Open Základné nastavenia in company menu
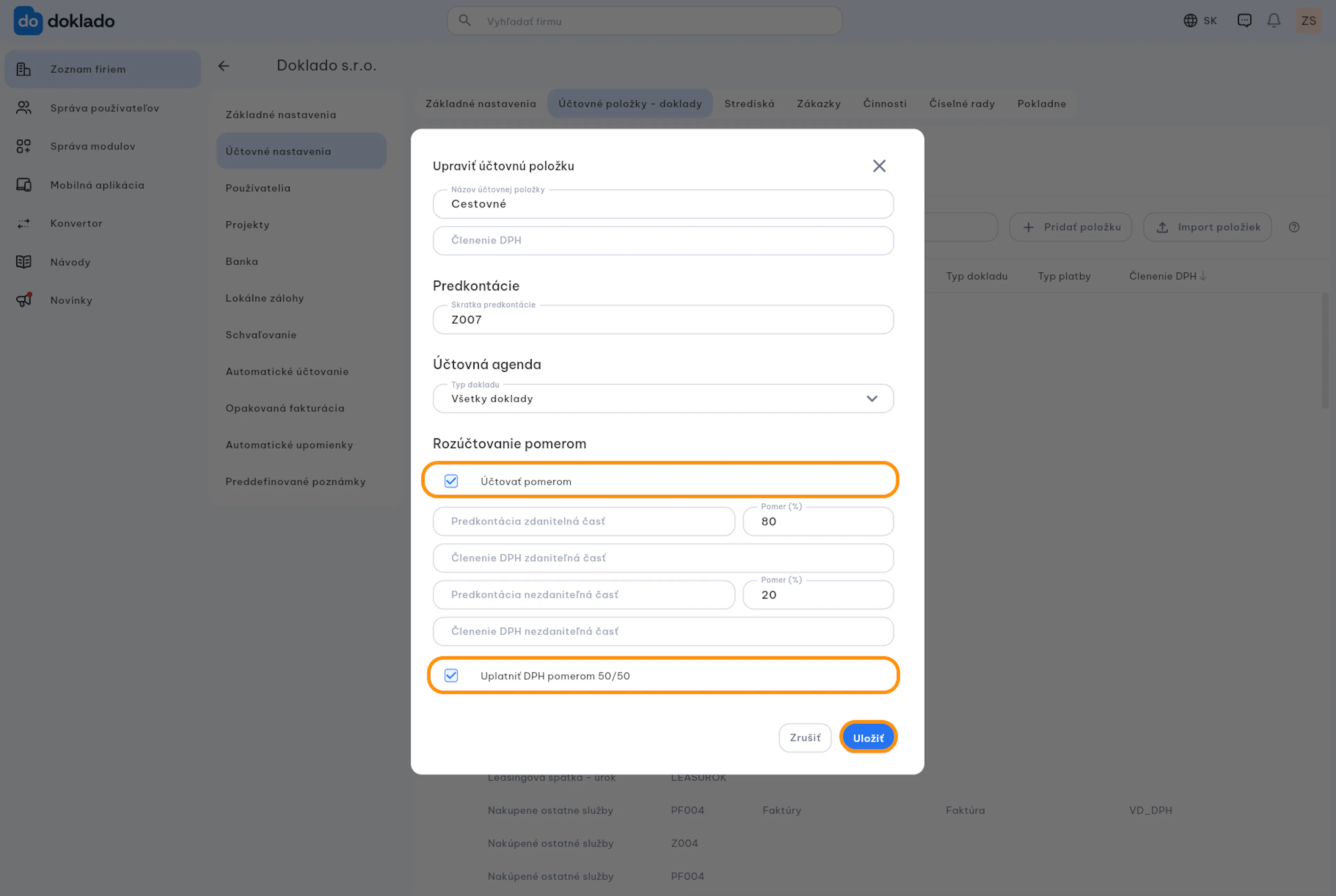The width and height of the screenshot is (1336, 896). coord(301,114)
